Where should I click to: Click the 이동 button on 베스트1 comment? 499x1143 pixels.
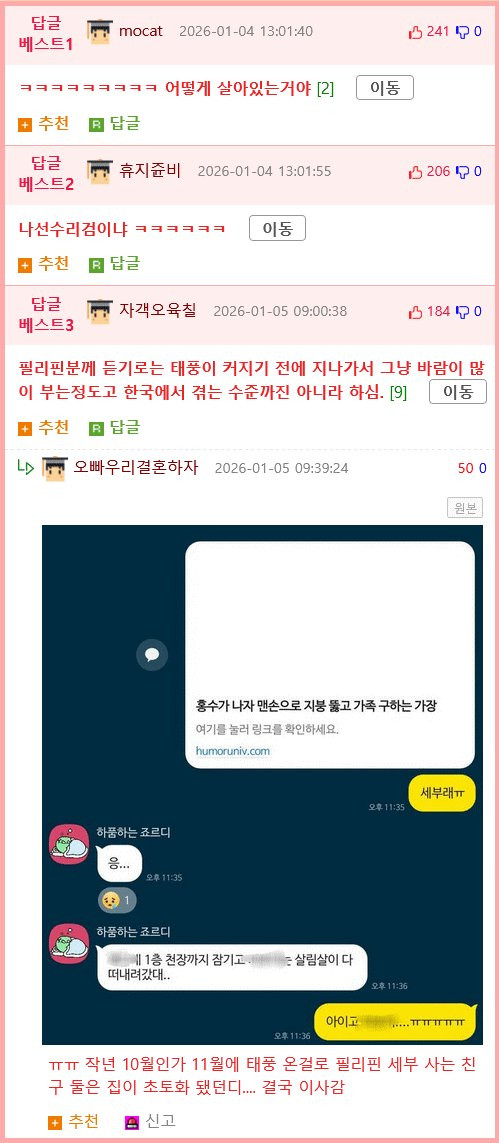[x=385, y=88]
